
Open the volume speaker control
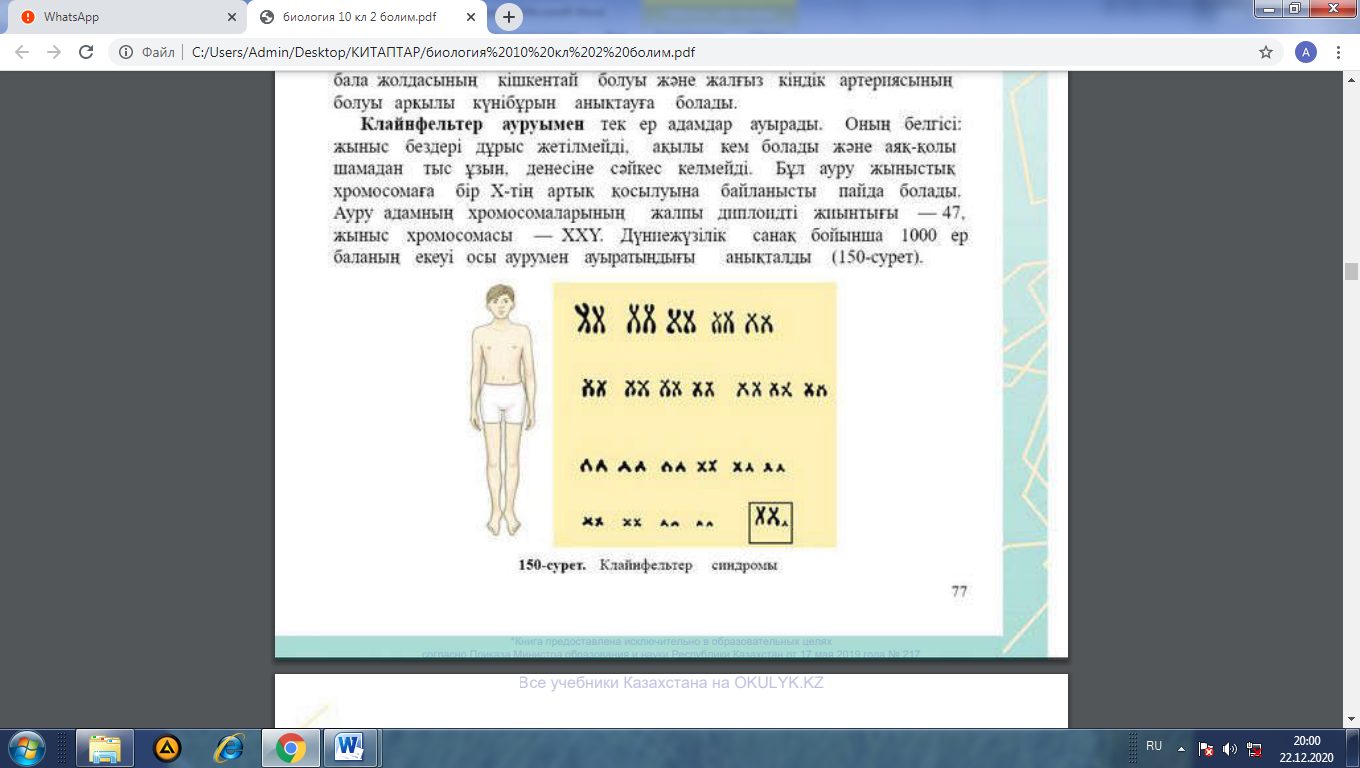[x=1230, y=749]
